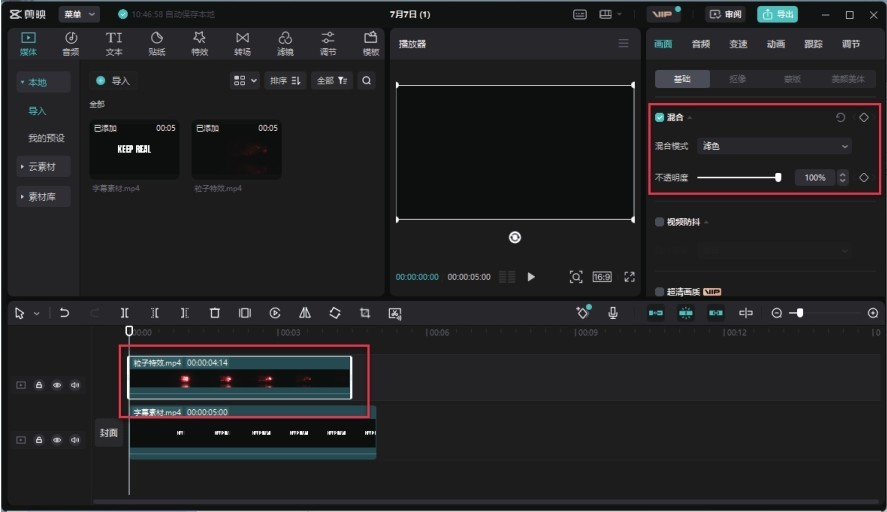Open the selection tool dropdown arrow
This screenshot has width=887, height=512.
point(37,313)
